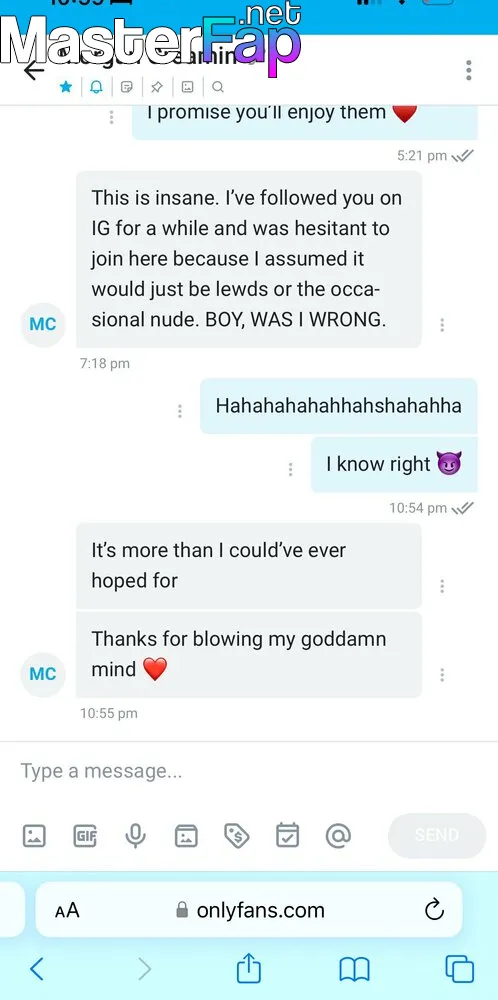Screen dimensions: 498x1000
Task: Toggle the blue favorite star icon
Action: pyautogui.click(x=66, y=87)
